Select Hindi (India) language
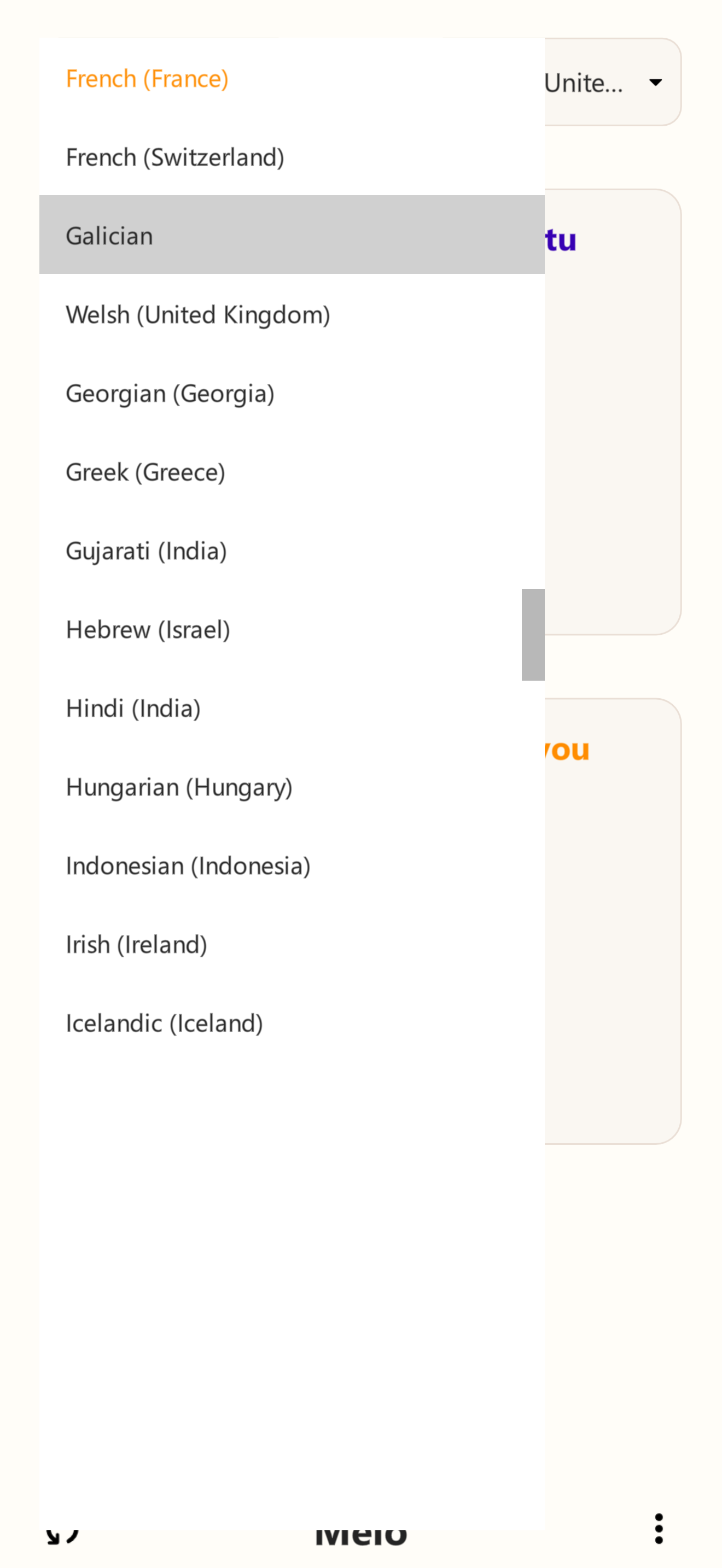The image size is (722, 1568). 292,707
